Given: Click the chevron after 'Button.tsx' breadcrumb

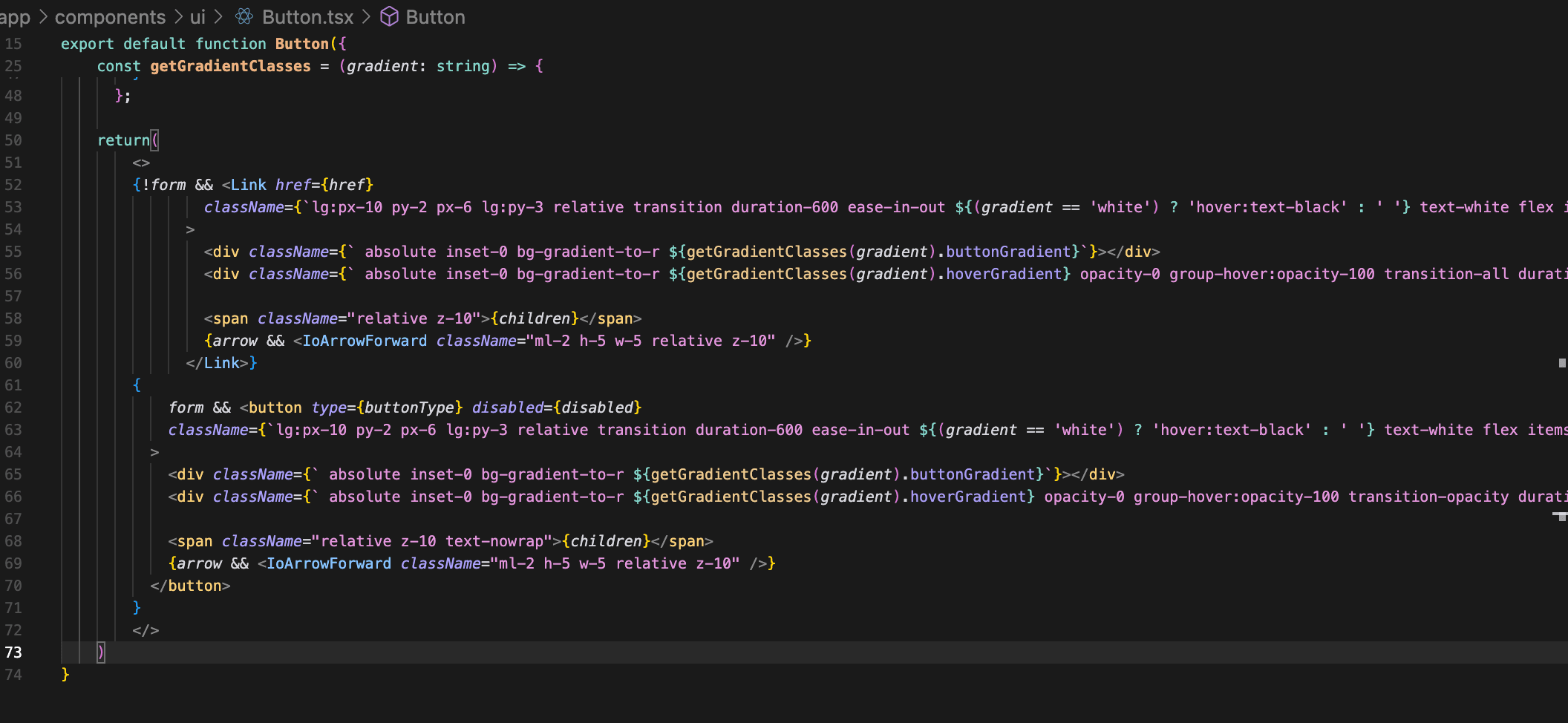Looking at the screenshot, I should [x=366, y=16].
